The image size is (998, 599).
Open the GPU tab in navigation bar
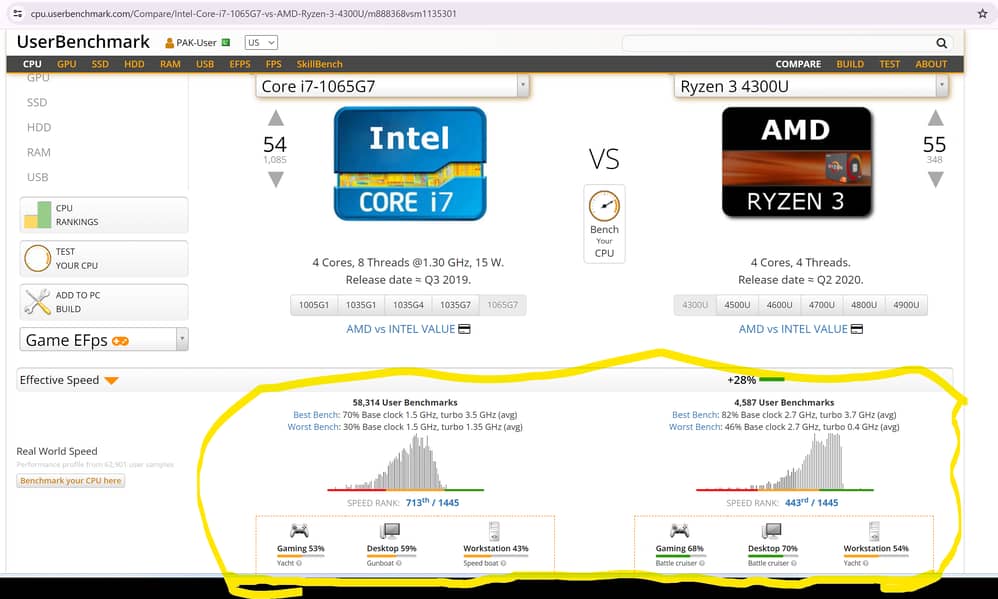point(66,64)
